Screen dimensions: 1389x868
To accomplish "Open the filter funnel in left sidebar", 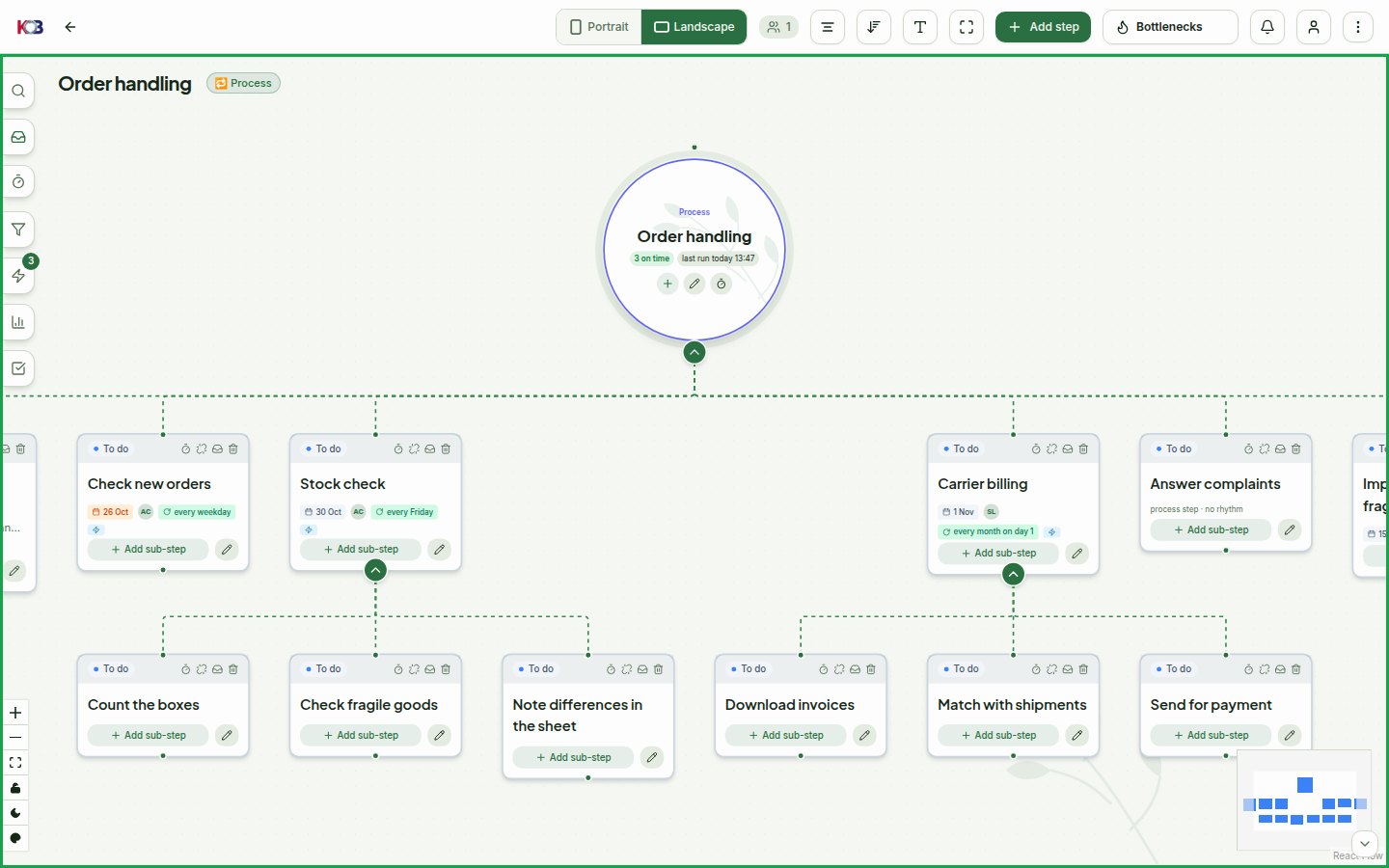I will [18, 230].
